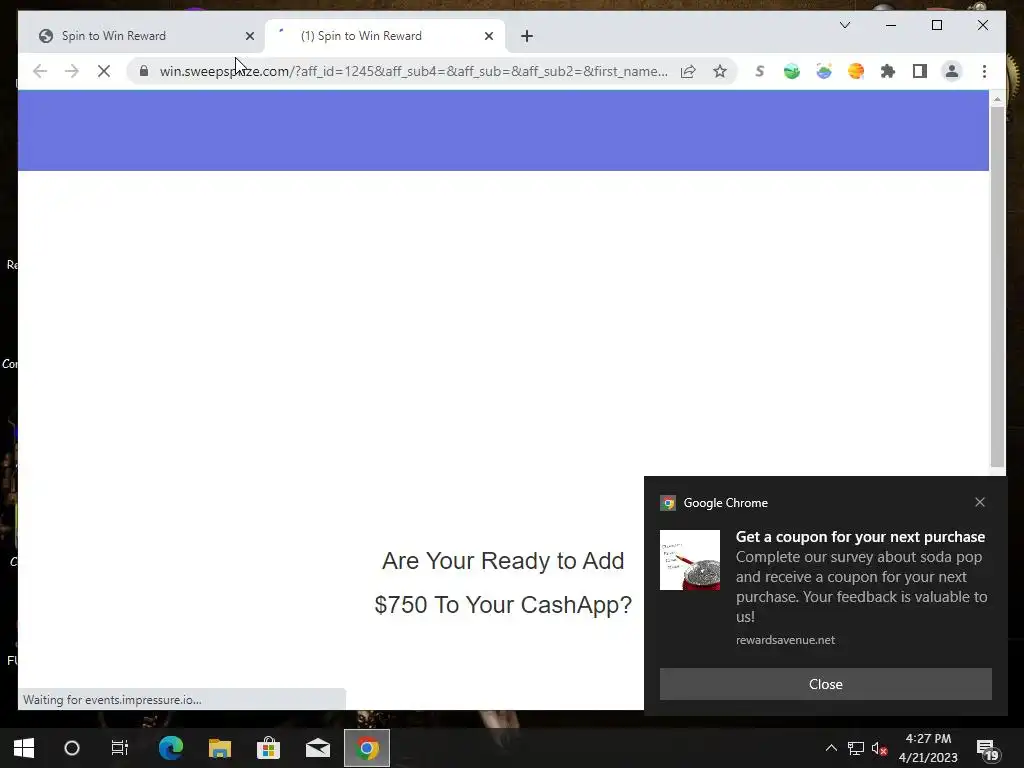Open the green landscape extension icon

[792, 71]
